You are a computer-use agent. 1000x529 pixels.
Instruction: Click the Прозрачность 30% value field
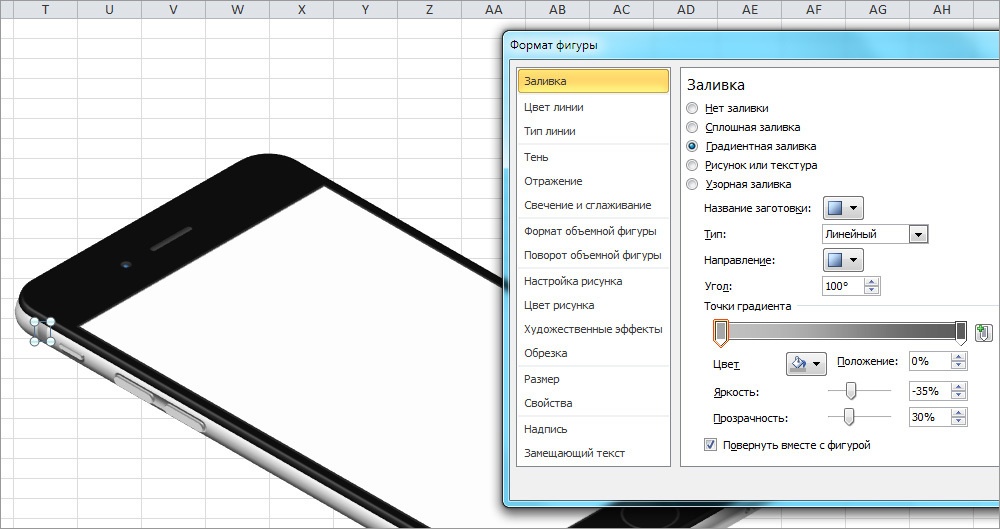tap(929, 417)
